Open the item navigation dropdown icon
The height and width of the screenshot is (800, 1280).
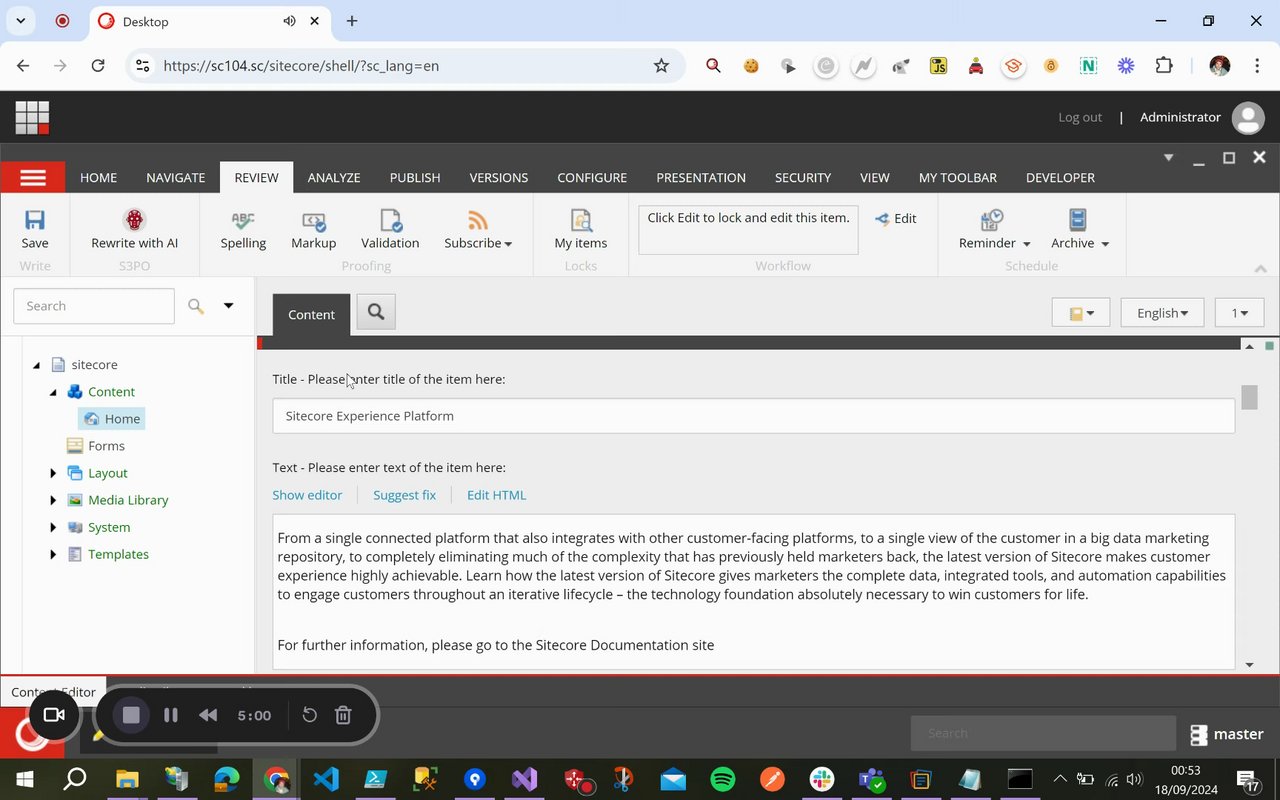(x=1081, y=313)
